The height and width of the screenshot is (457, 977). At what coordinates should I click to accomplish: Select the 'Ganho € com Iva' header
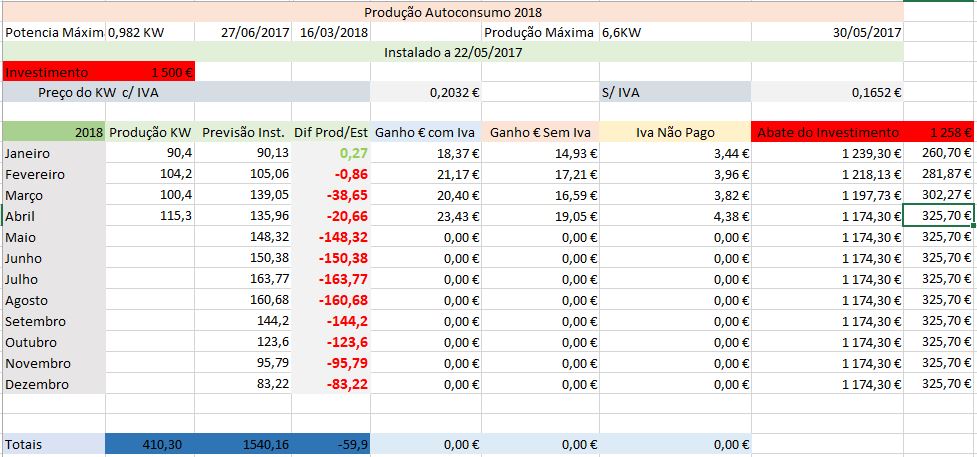426,132
